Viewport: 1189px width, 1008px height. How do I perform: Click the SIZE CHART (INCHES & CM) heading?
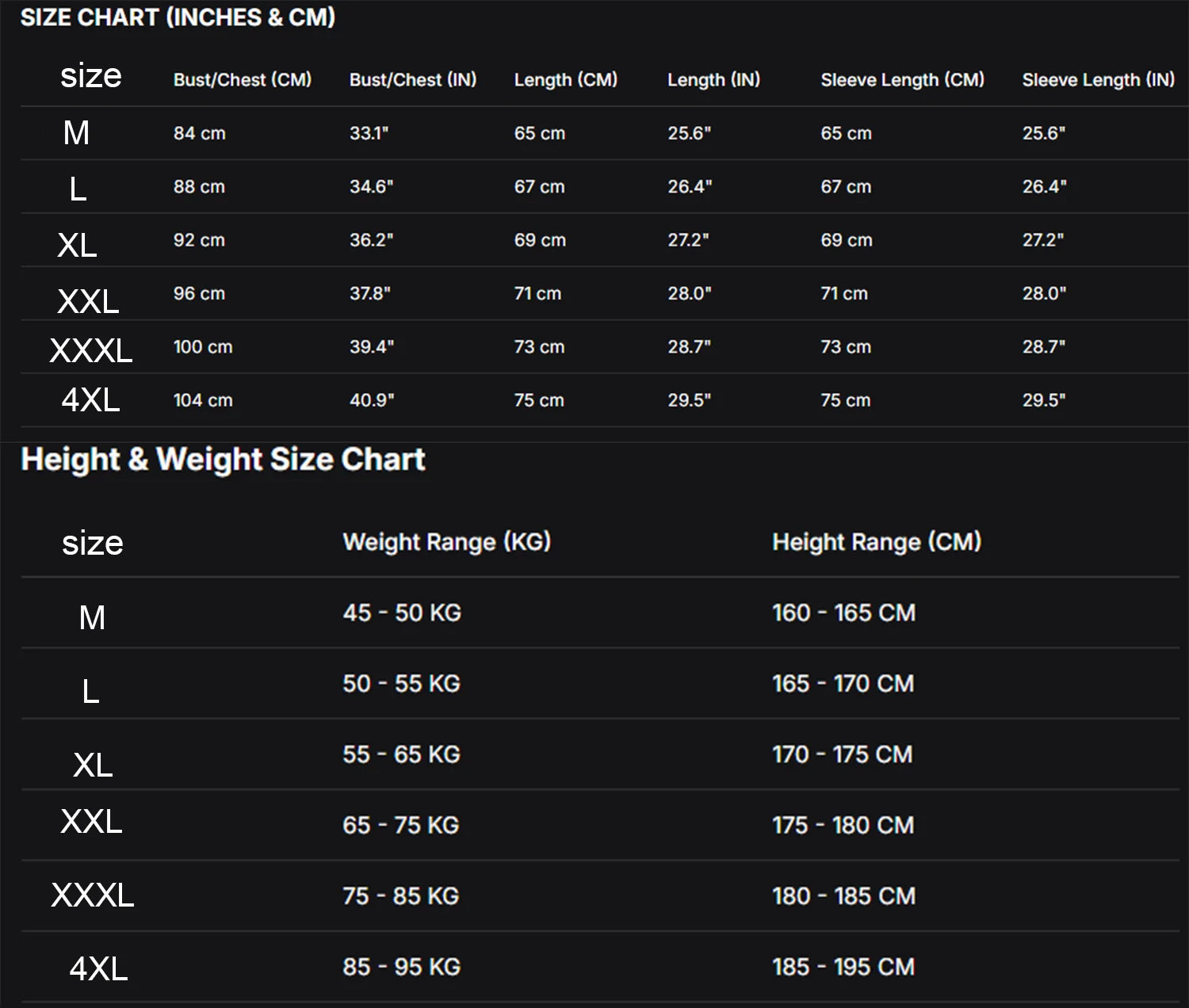tap(178, 17)
